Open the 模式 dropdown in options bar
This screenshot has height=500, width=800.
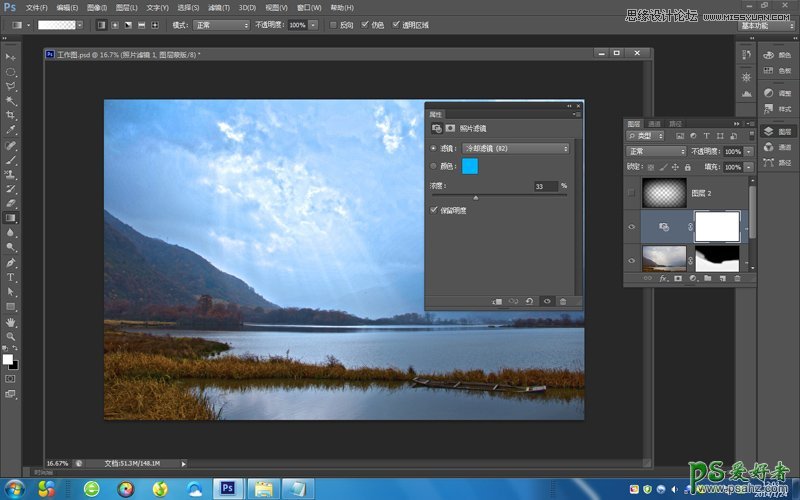[x=220, y=24]
